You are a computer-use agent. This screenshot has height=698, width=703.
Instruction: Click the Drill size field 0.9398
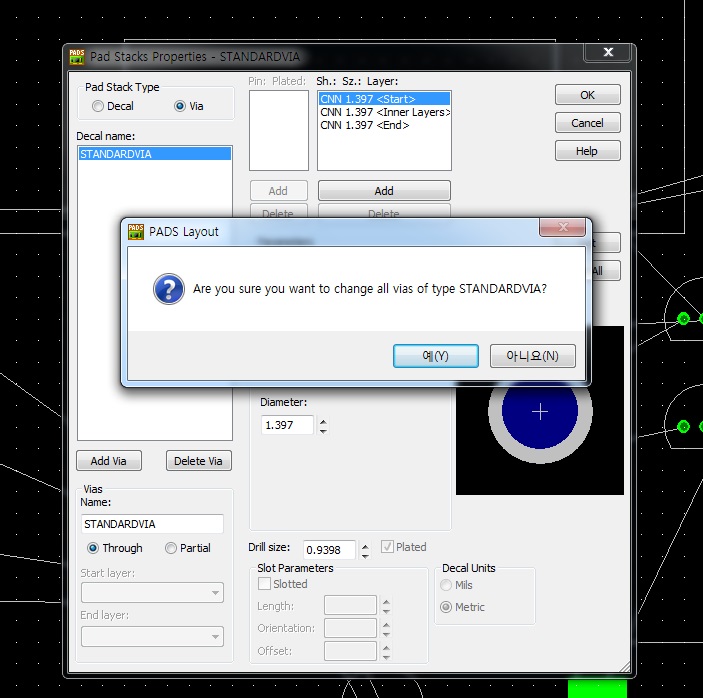coord(329,550)
